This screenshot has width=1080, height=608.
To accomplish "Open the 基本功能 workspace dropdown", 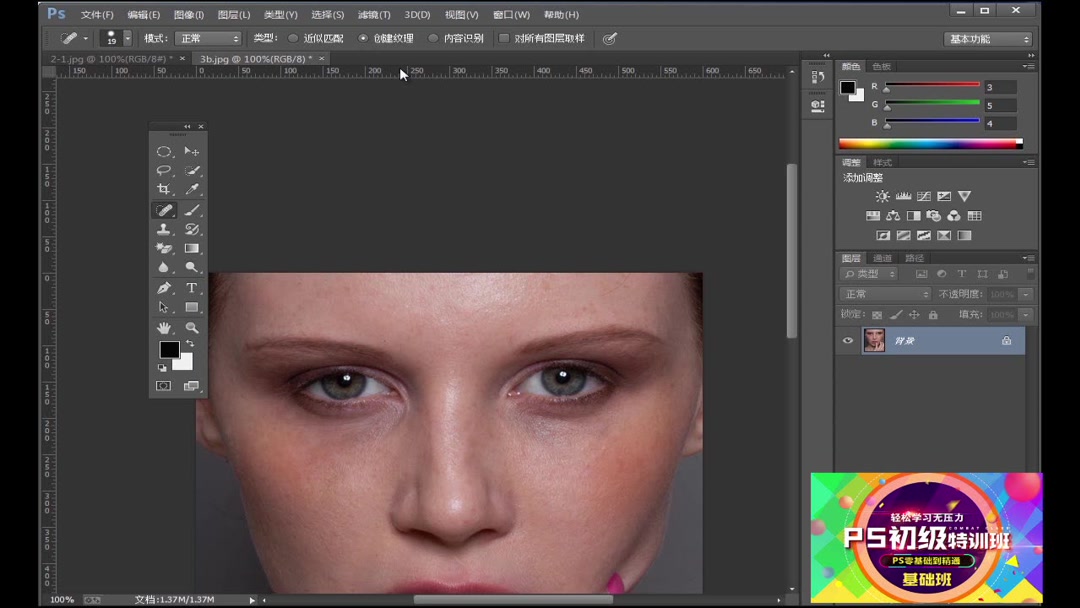I will [x=987, y=39].
